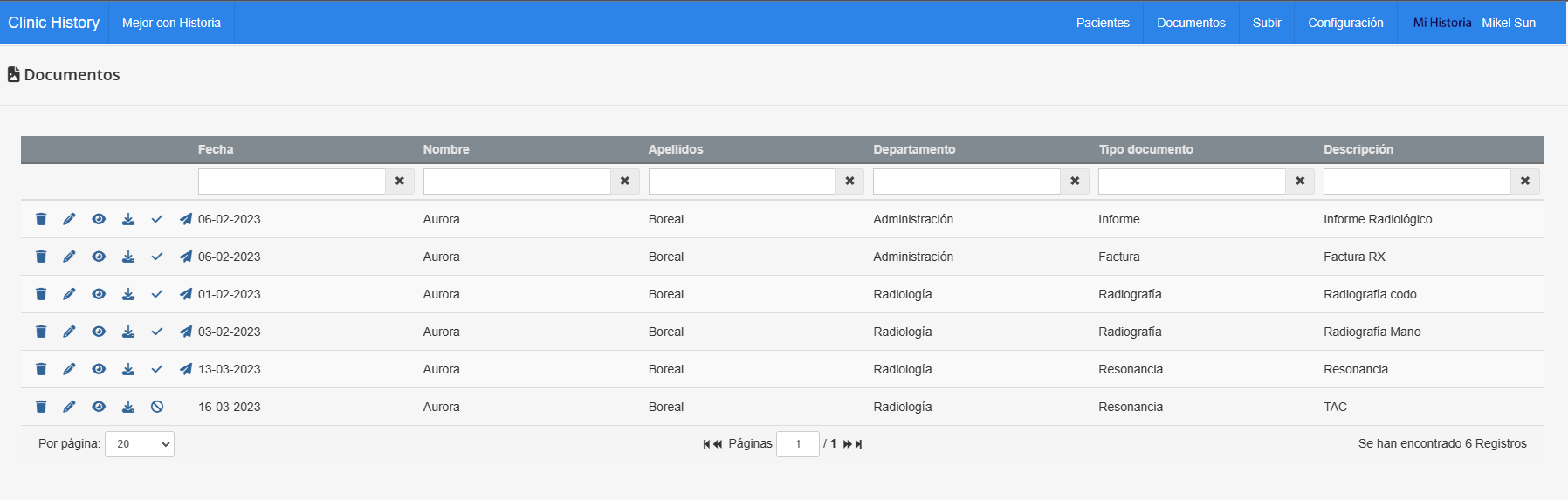Go to the last page of results
The image size is (1568, 500).
pos(859,444)
